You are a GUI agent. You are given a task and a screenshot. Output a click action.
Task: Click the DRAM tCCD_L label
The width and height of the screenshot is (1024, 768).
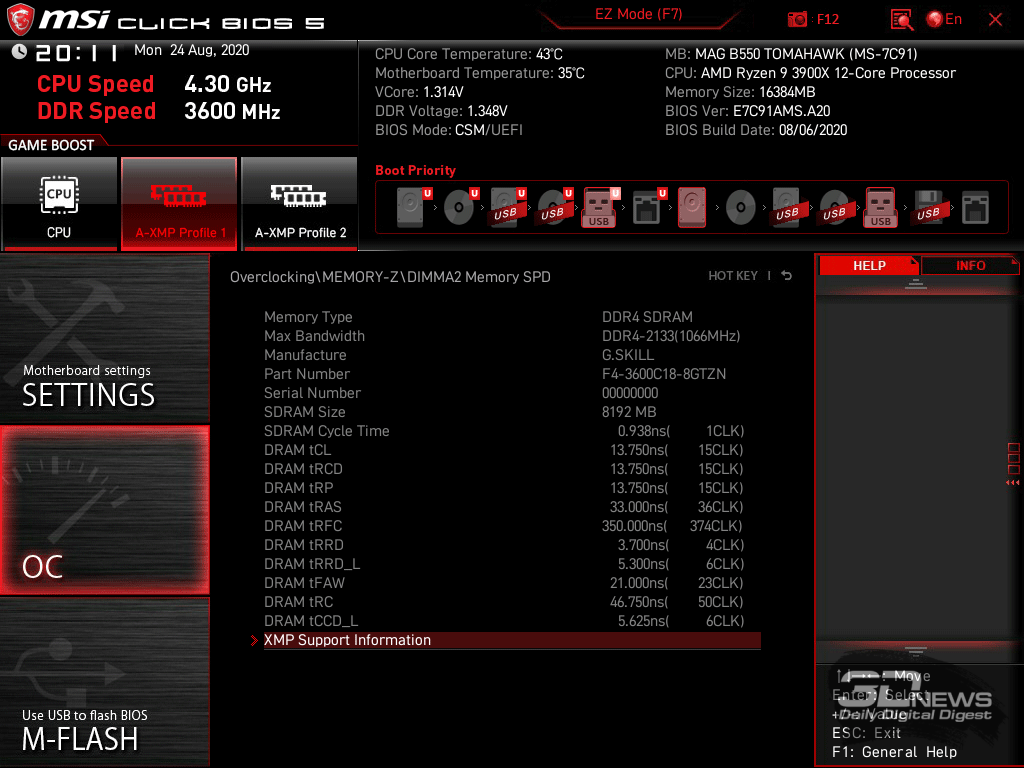pyautogui.click(x=311, y=621)
